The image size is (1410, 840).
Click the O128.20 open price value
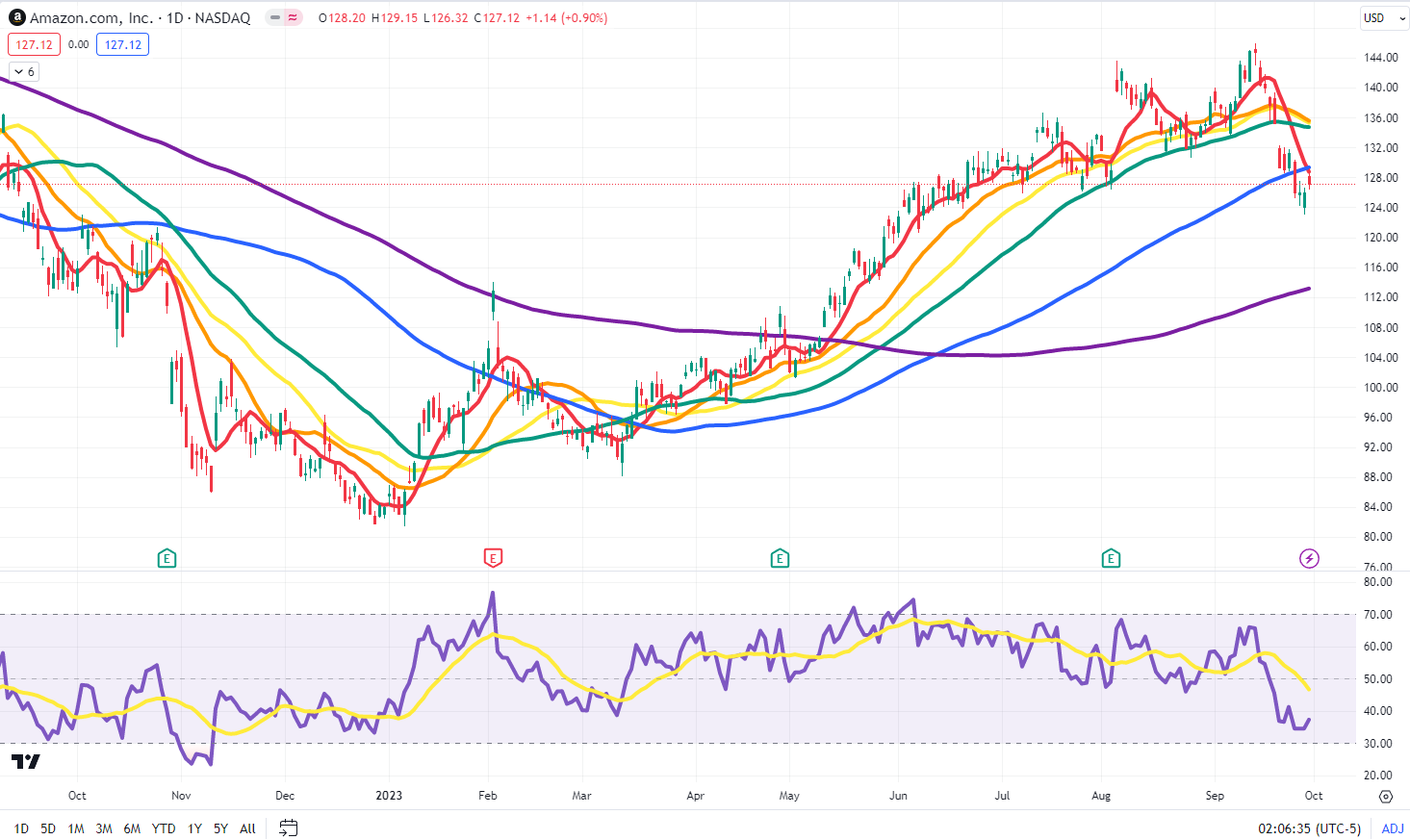pos(343,18)
